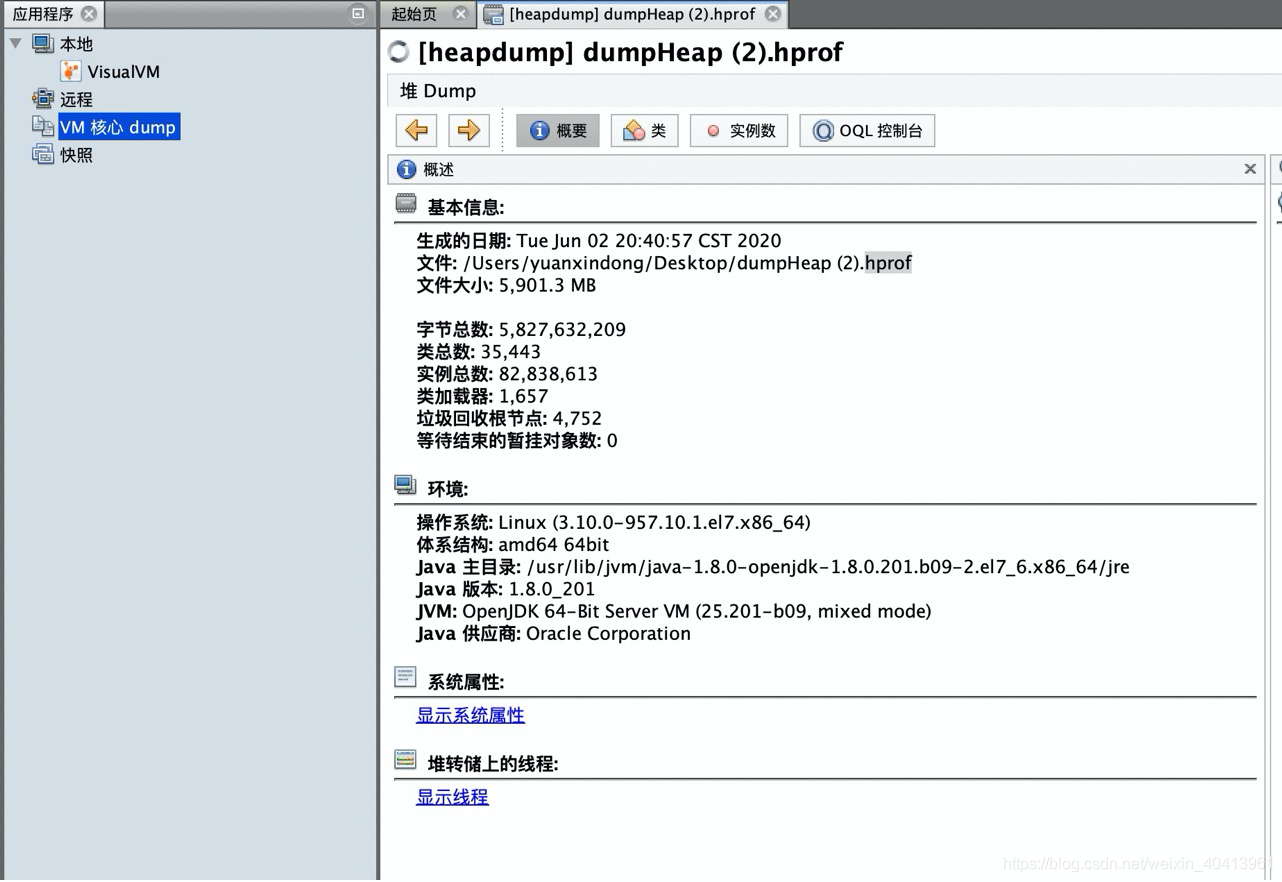Click the 字节总数 5,827,632,209 value

(x=562, y=330)
